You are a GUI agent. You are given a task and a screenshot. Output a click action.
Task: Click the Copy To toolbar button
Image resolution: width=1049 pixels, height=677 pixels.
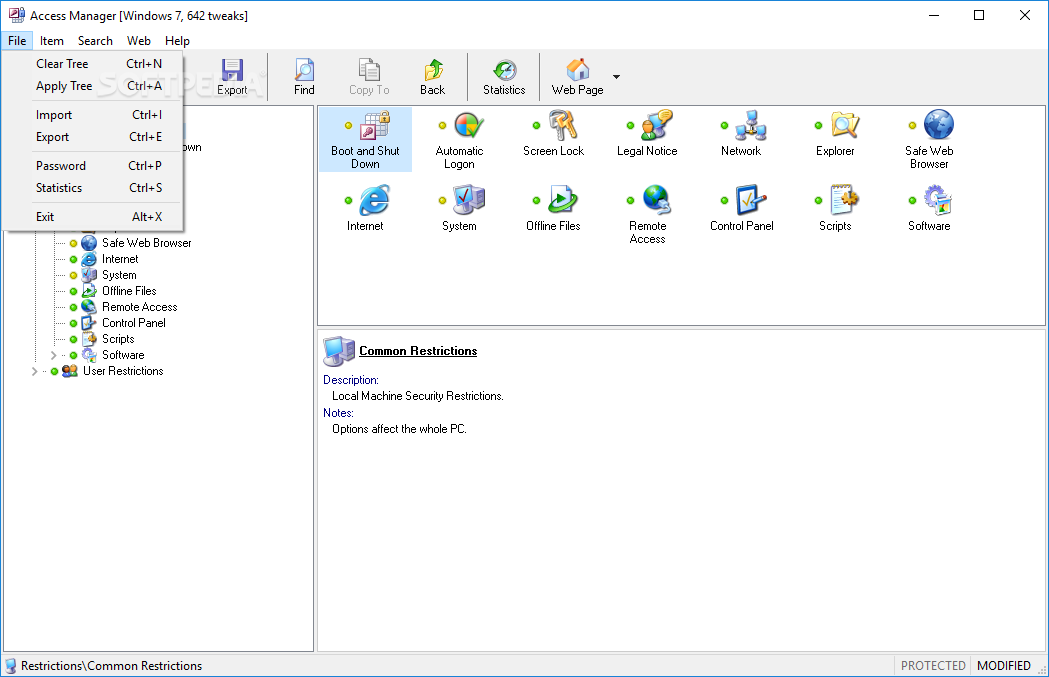click(x=369, y=77)
